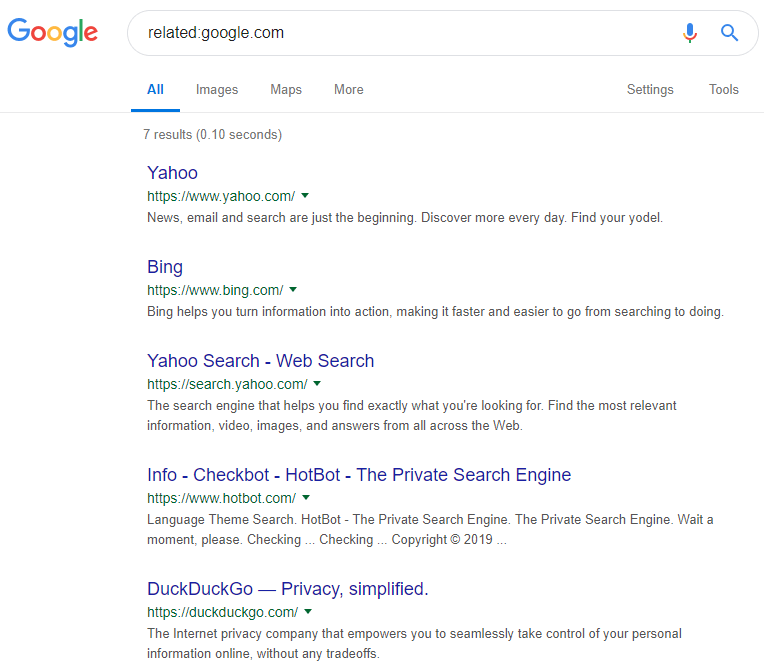The image size is (764, 669).
Task: Activate voice search microphone icon
Action: [689, 33]
